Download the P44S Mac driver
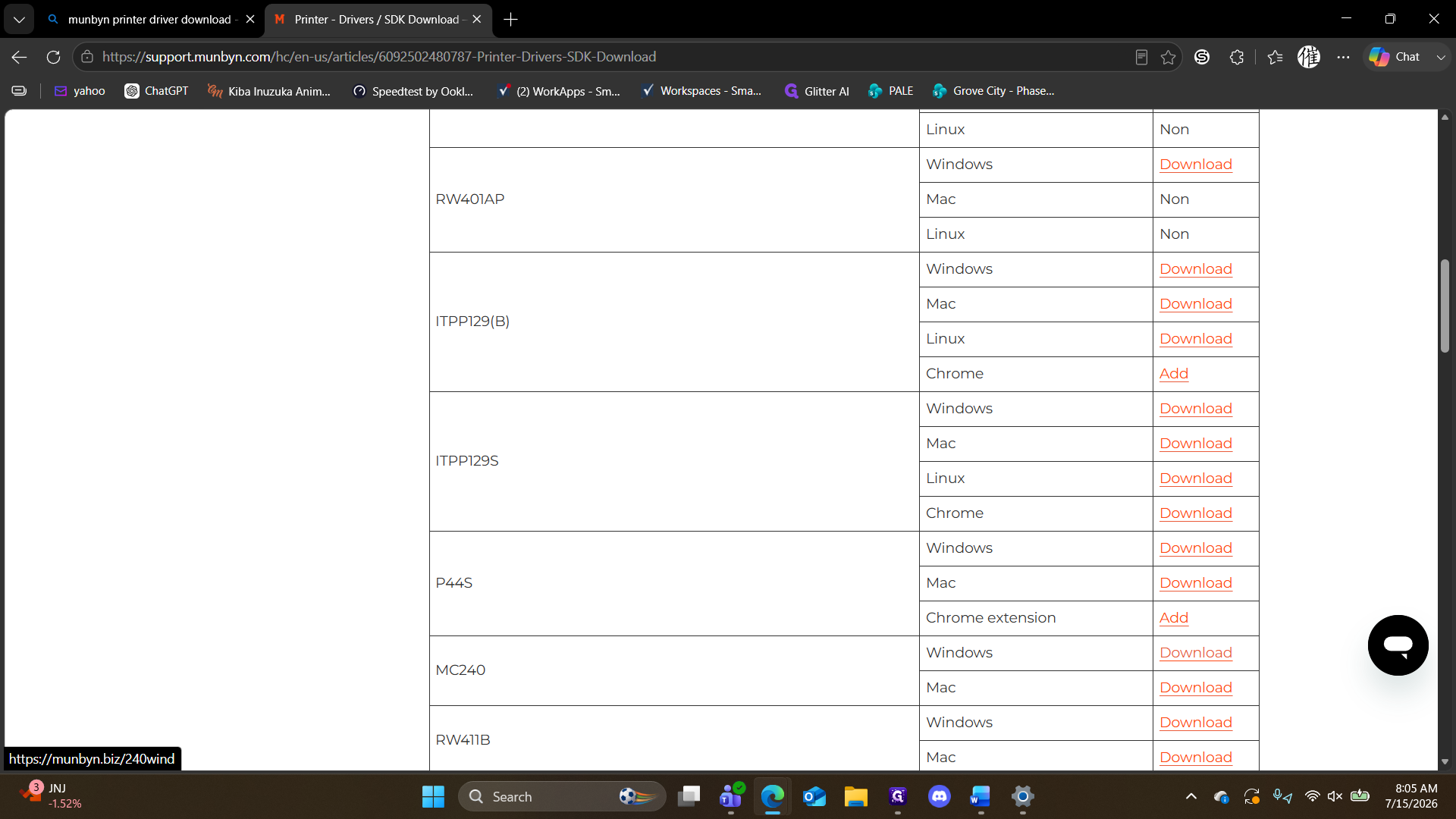The image size is (1456, 819). coord(1196,583)
